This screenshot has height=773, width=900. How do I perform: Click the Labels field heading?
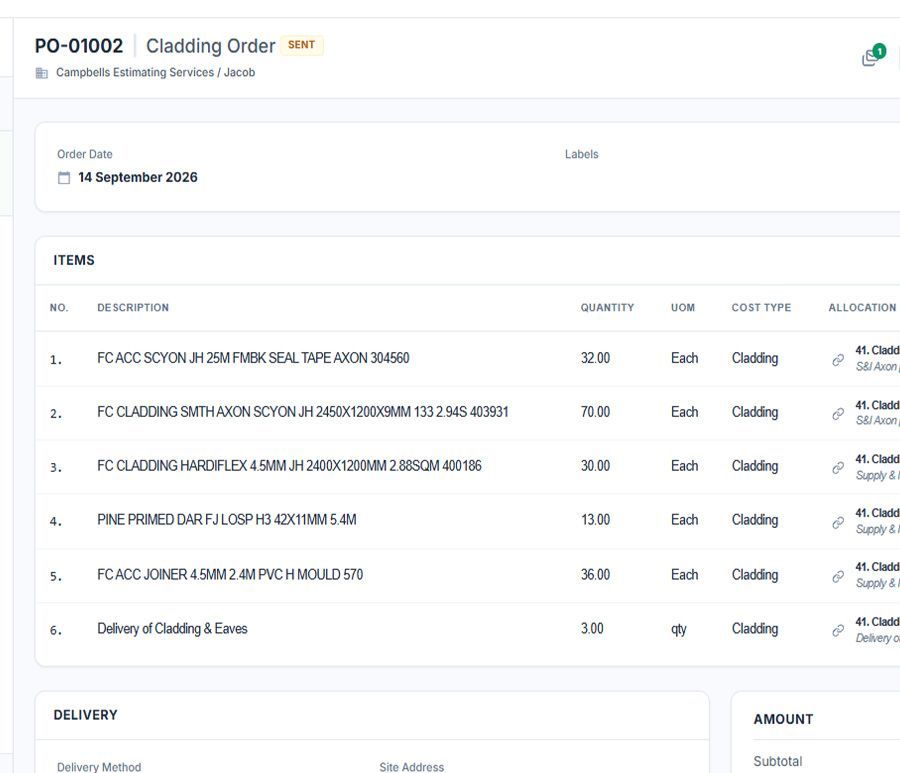click(581, 154)
